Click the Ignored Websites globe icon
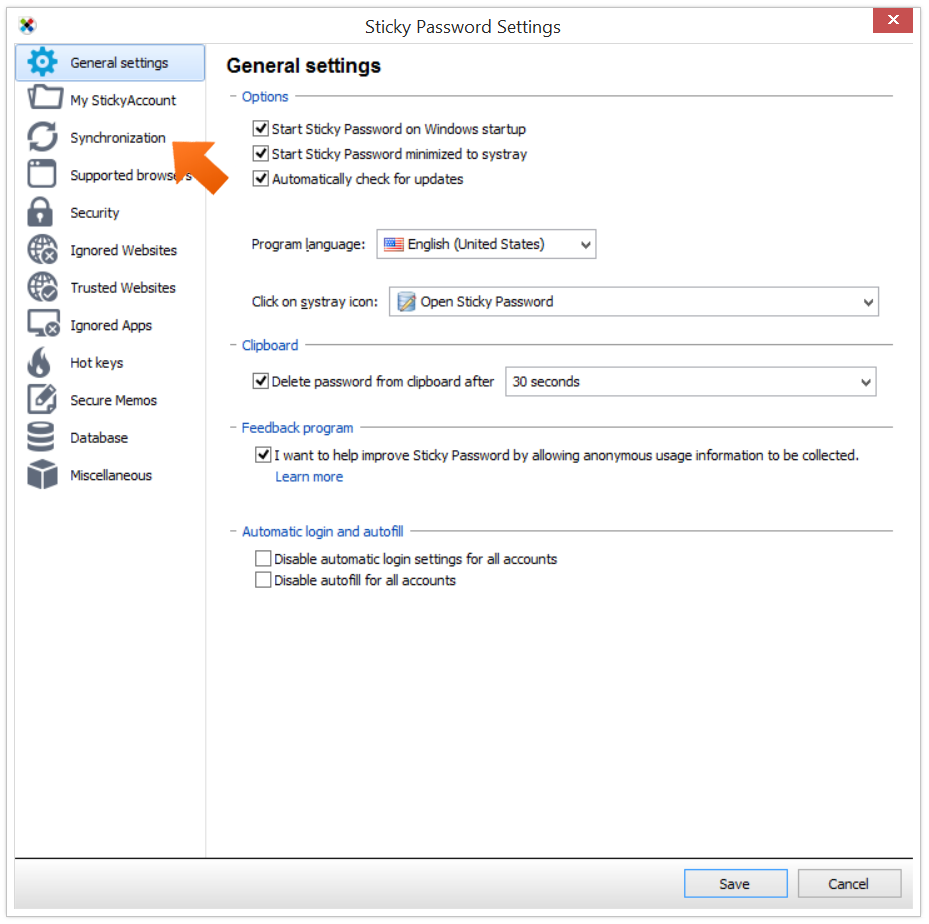The height and width of the screenshot is (924, 929). [x=43, y=249]
